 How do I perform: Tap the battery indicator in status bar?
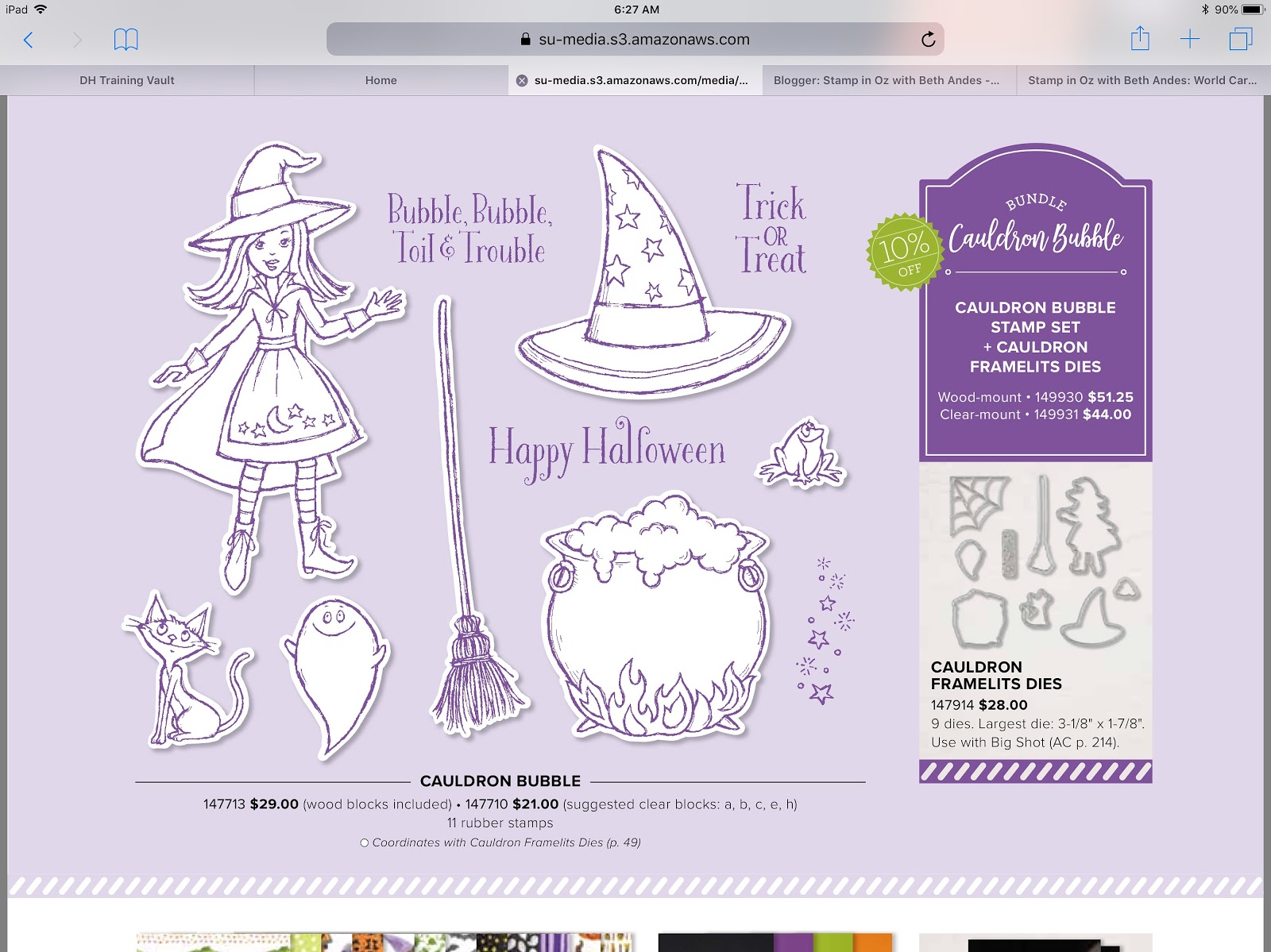1254,10
